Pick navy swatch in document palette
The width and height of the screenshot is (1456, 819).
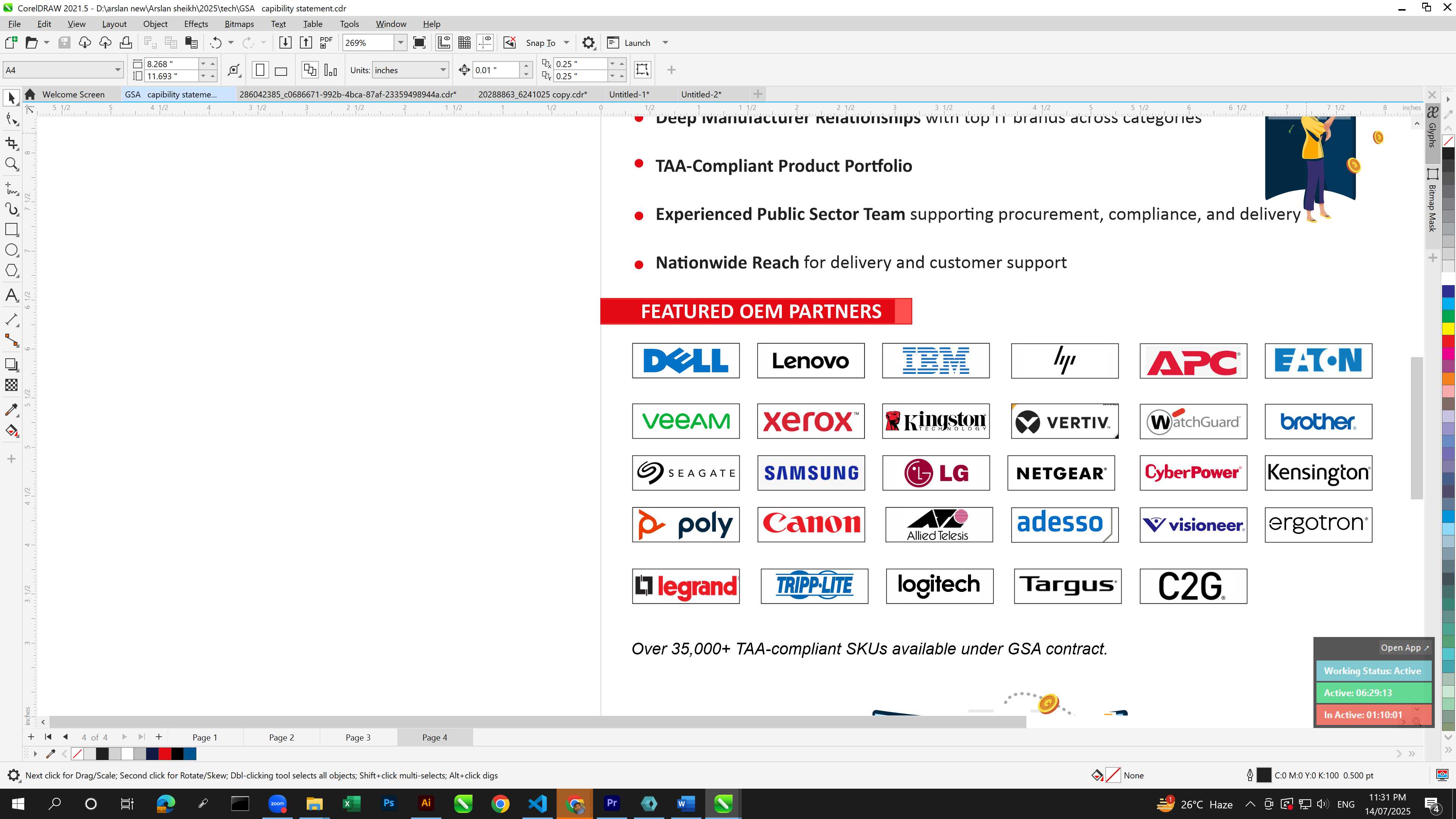click(x=152, y=753)
